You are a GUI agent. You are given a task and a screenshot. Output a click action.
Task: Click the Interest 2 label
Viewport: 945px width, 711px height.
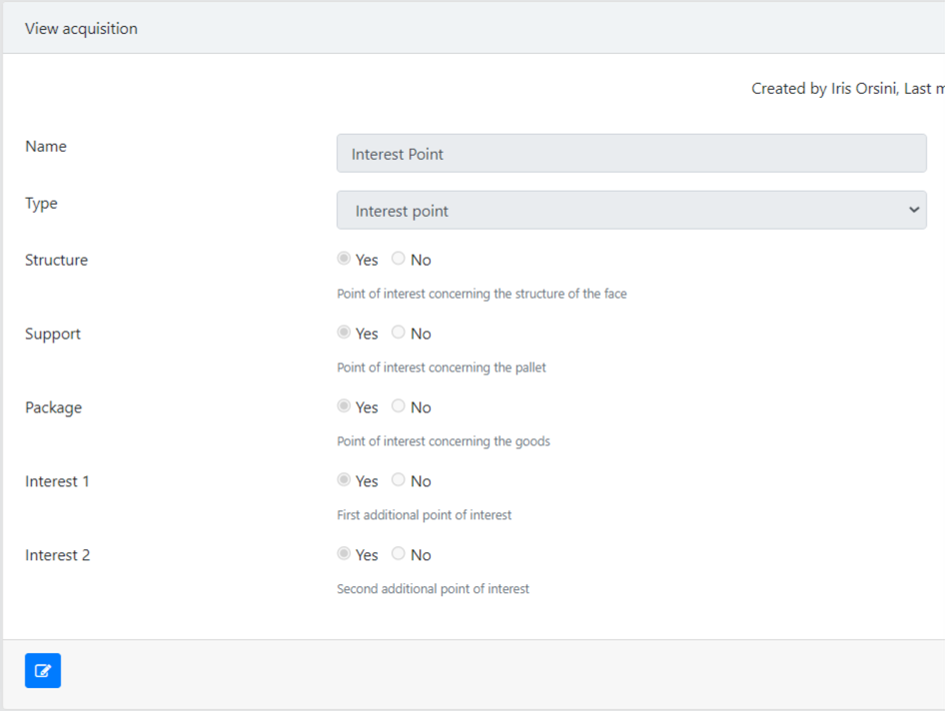(57, 555)
